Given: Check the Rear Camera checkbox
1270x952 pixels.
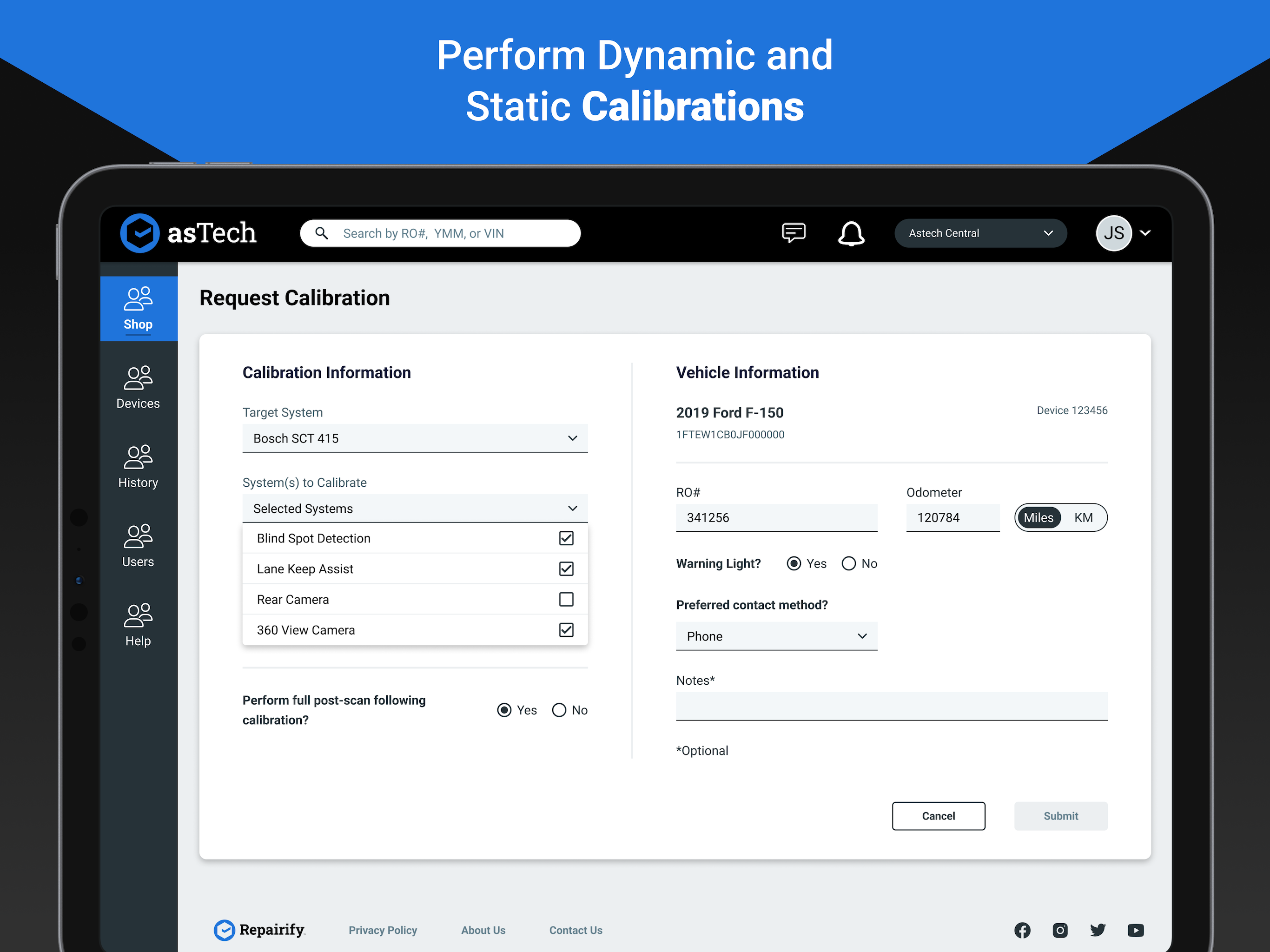Looking at the screenshot, I should pyautogui.click(x=566, y=599).
